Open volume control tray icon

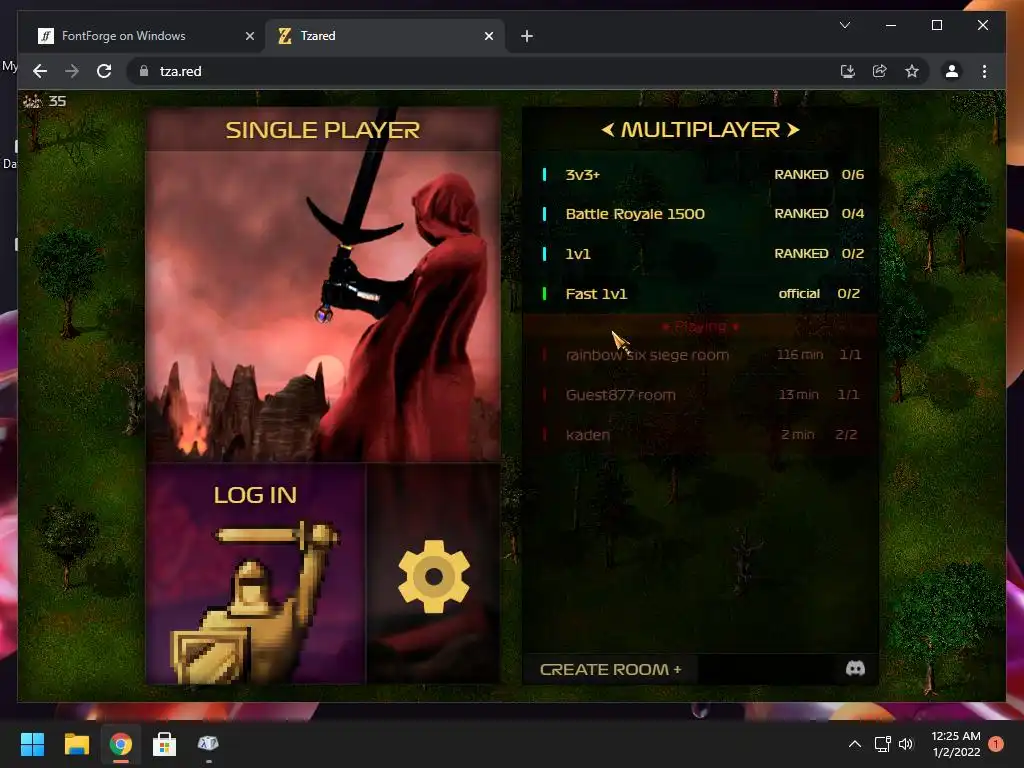click(x=906, y=744)
